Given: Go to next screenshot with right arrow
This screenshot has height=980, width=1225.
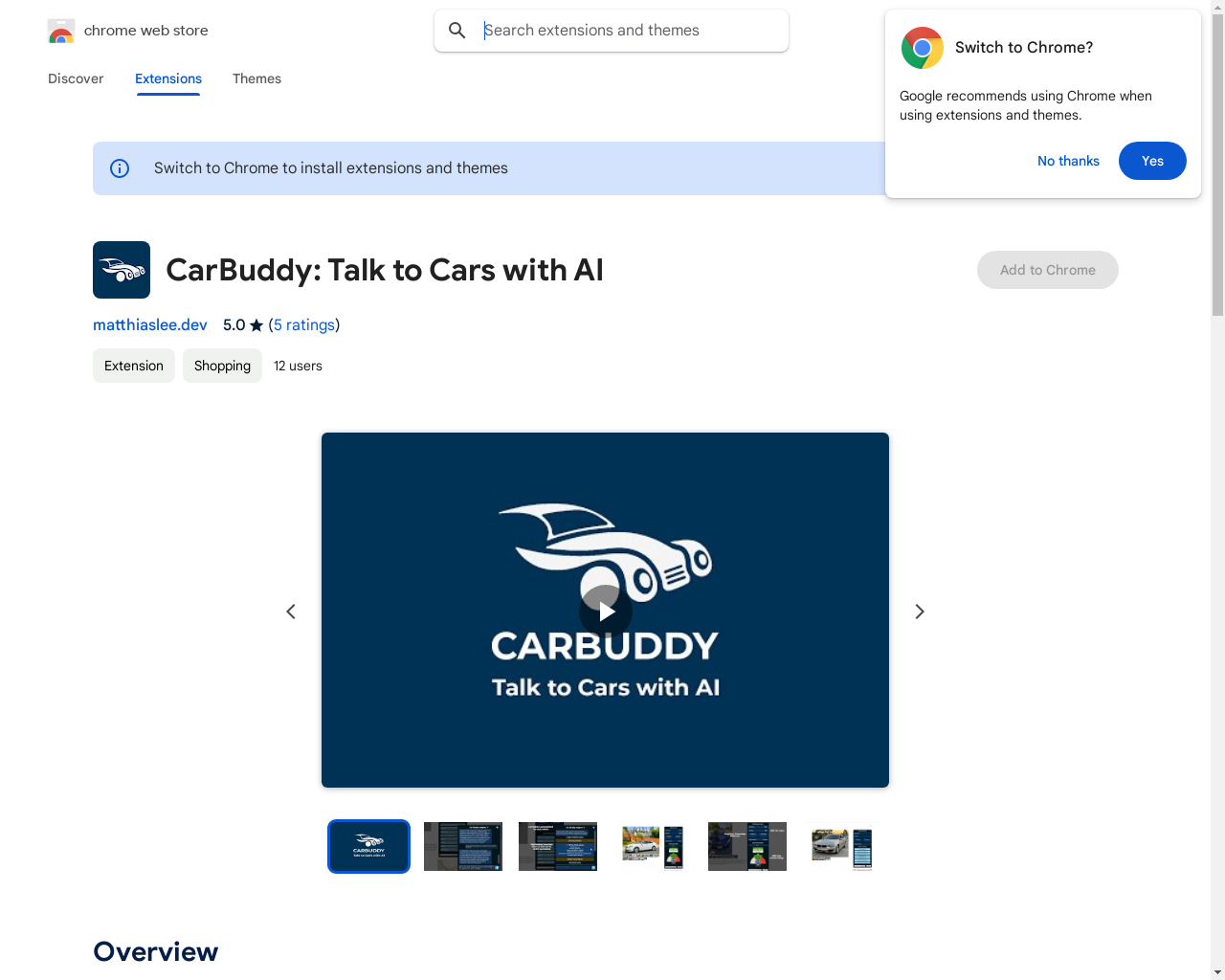Looking at the screenshot, I should [920, 612].
